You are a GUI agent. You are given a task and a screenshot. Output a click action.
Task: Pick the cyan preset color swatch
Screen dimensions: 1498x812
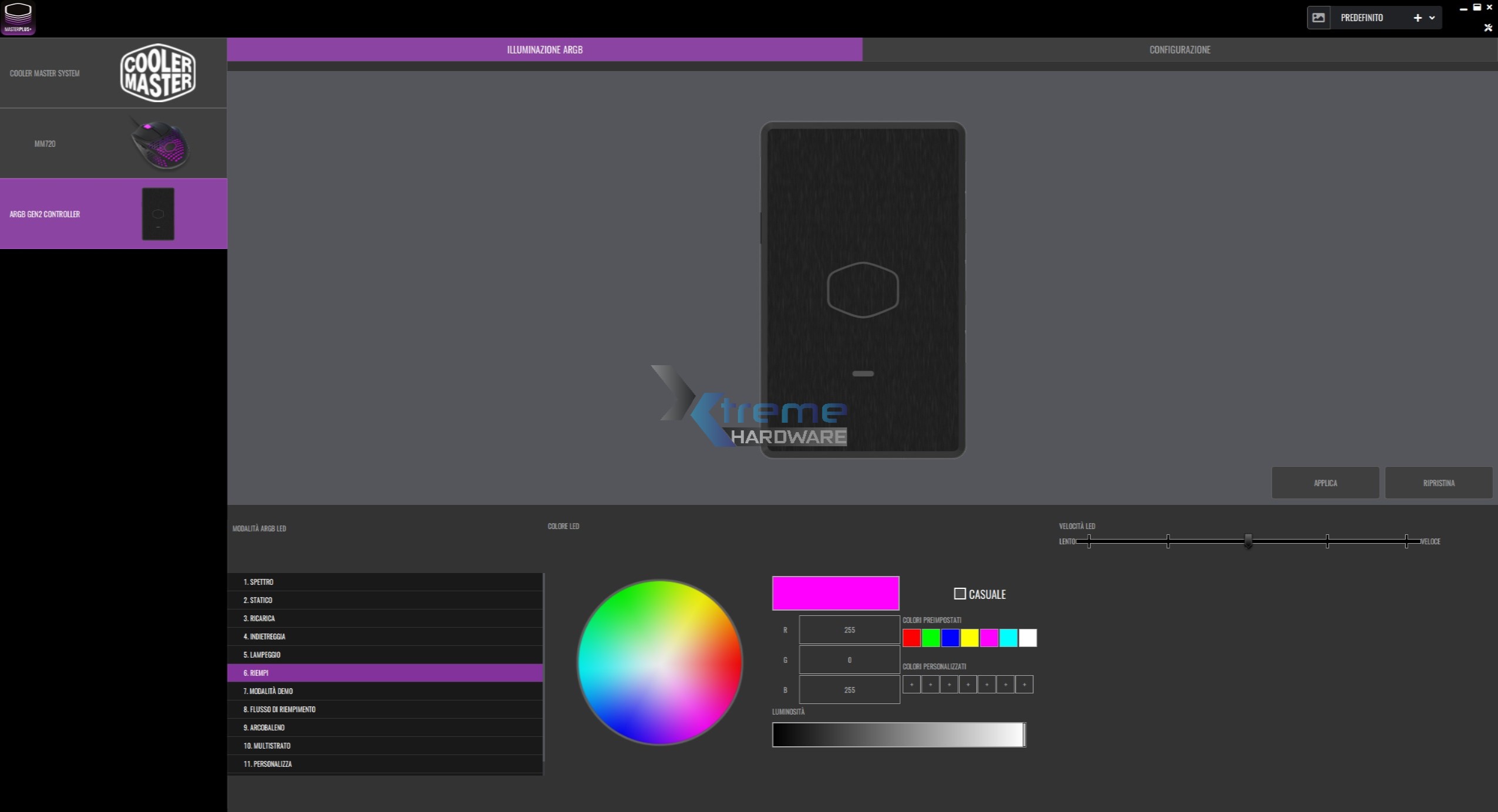[1008, 638]
